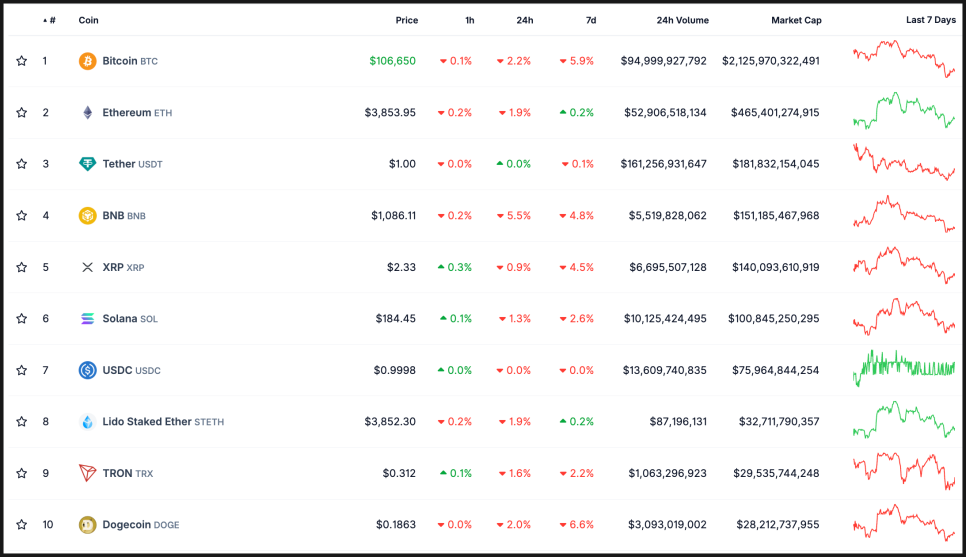Screen dimensions: 966x557
Task: Click the Tether coin icon
Action: pos(88,164)
